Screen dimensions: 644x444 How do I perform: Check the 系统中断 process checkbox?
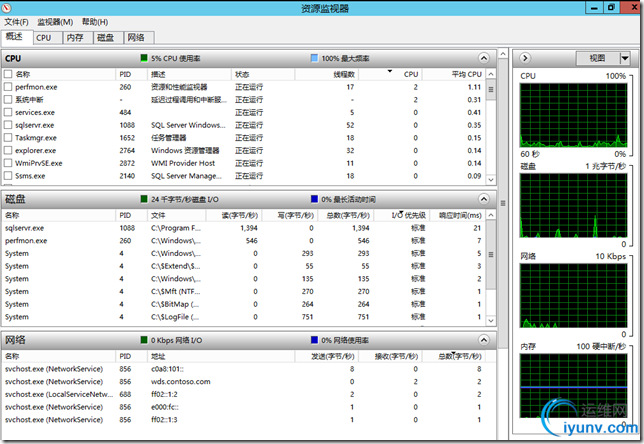point(8,100)
